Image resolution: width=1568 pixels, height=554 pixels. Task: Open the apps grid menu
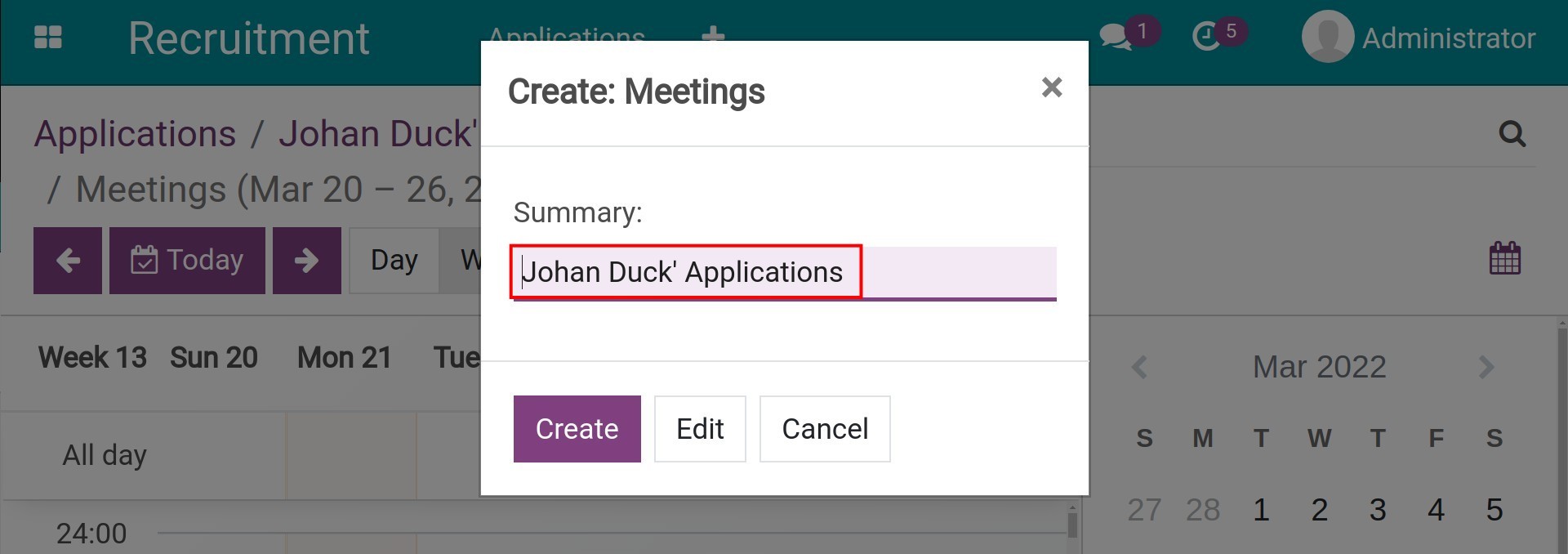coord(47,37)
